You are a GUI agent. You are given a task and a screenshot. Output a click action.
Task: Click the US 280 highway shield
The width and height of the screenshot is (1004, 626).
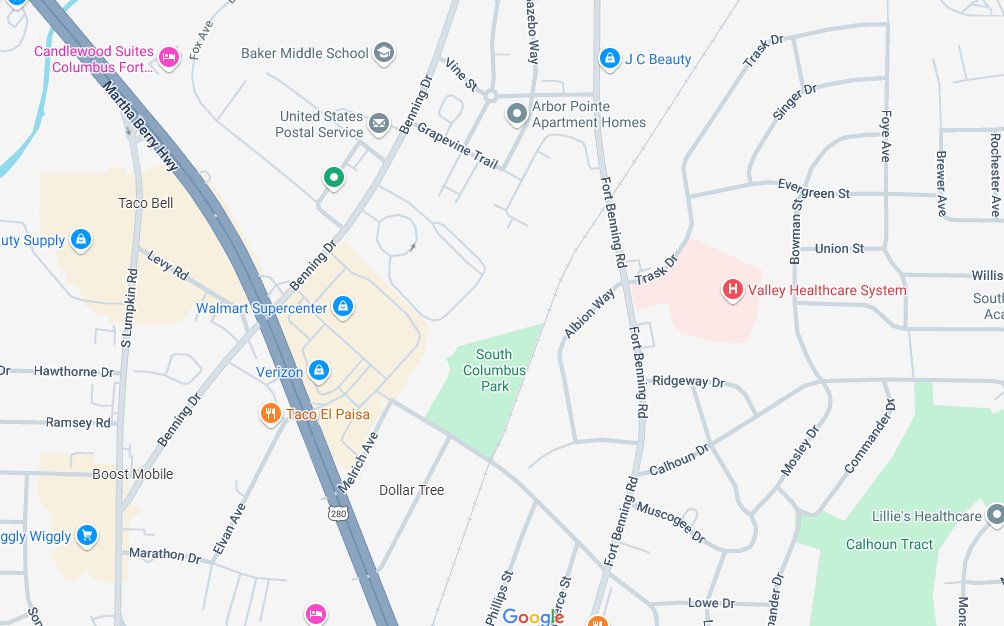(x=339, y=513)
